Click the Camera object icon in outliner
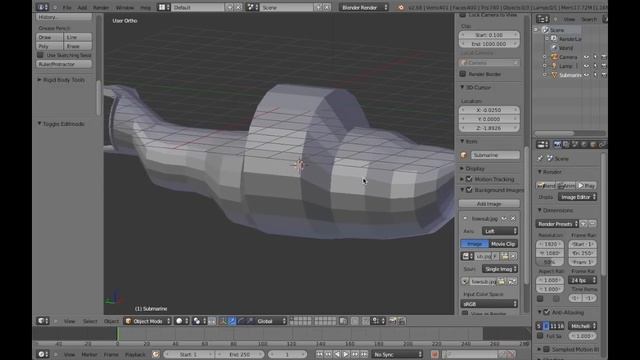The image size is (640, 360). pyautogui.click(x=554, y=57)
